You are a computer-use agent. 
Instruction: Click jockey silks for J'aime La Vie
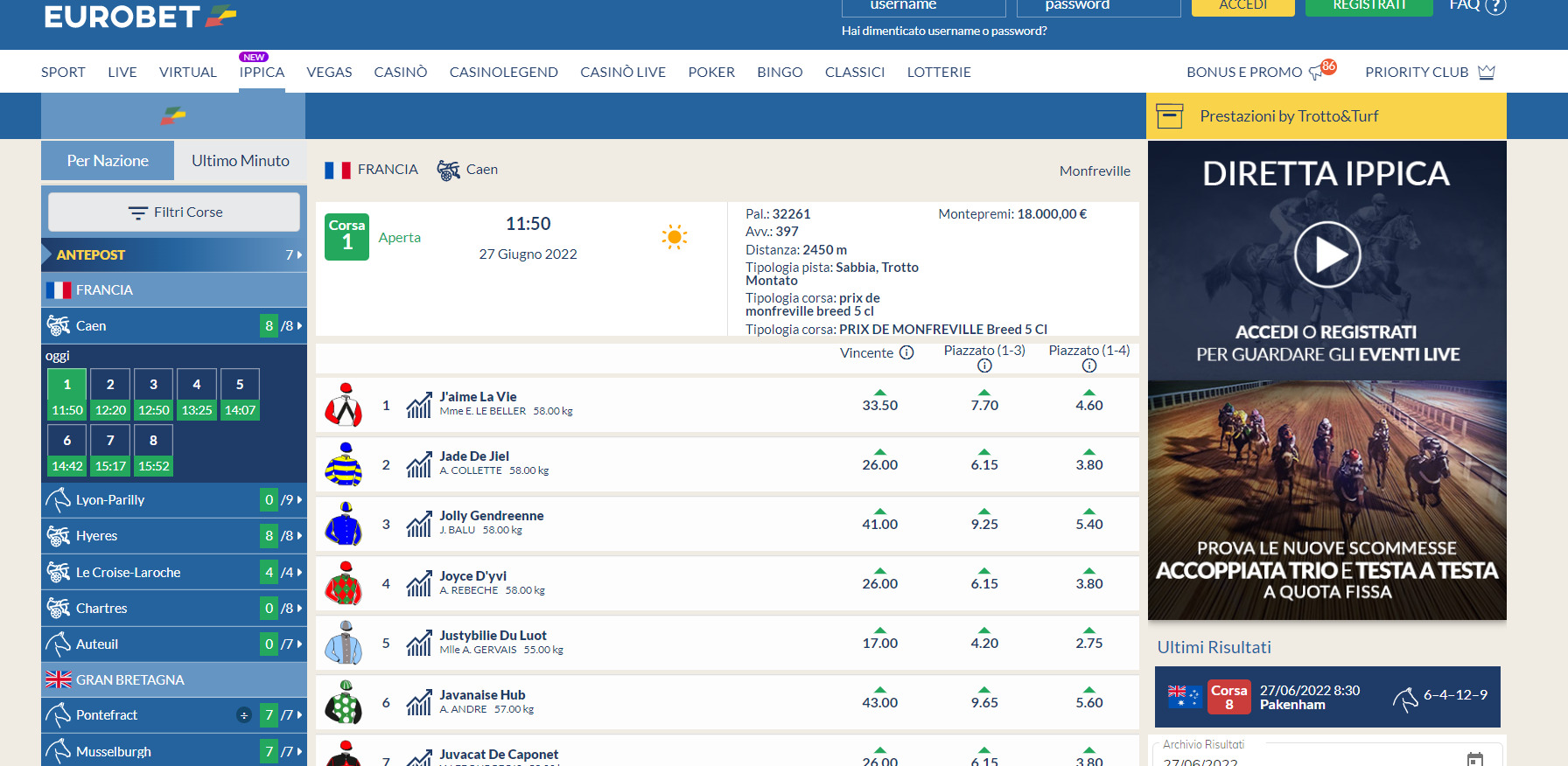344,405
